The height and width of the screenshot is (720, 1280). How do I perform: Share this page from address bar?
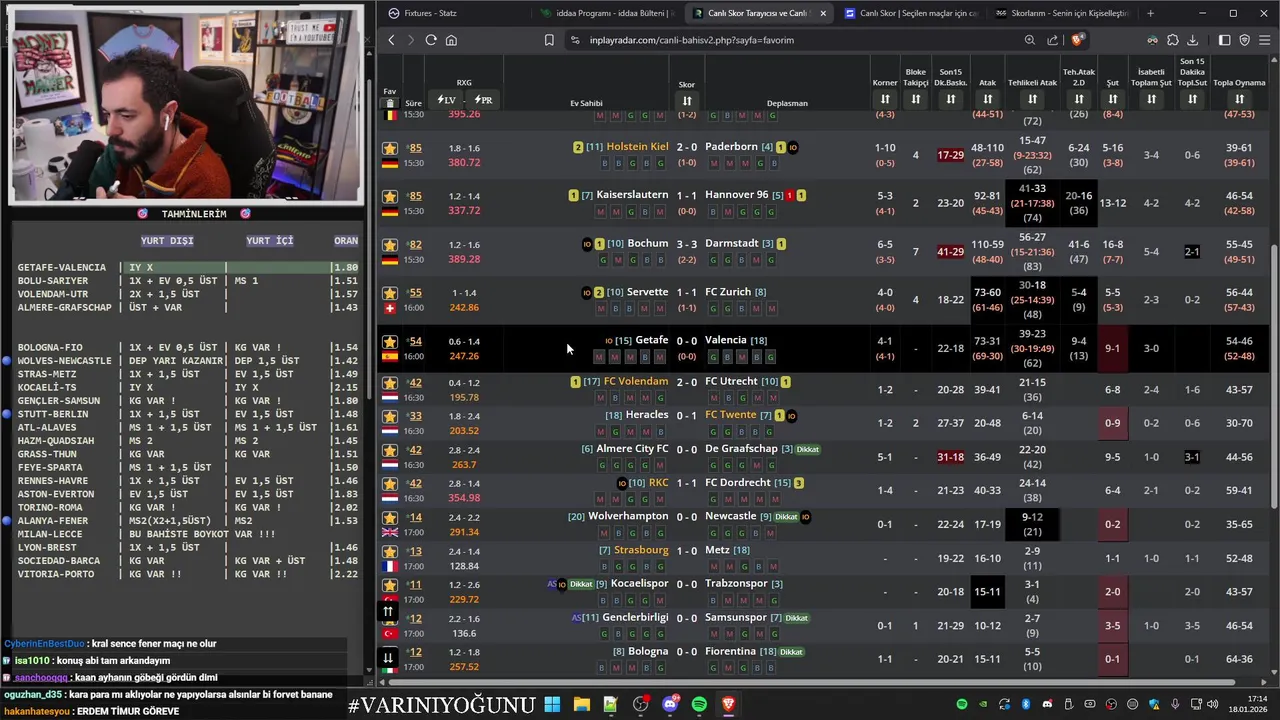1053,40
